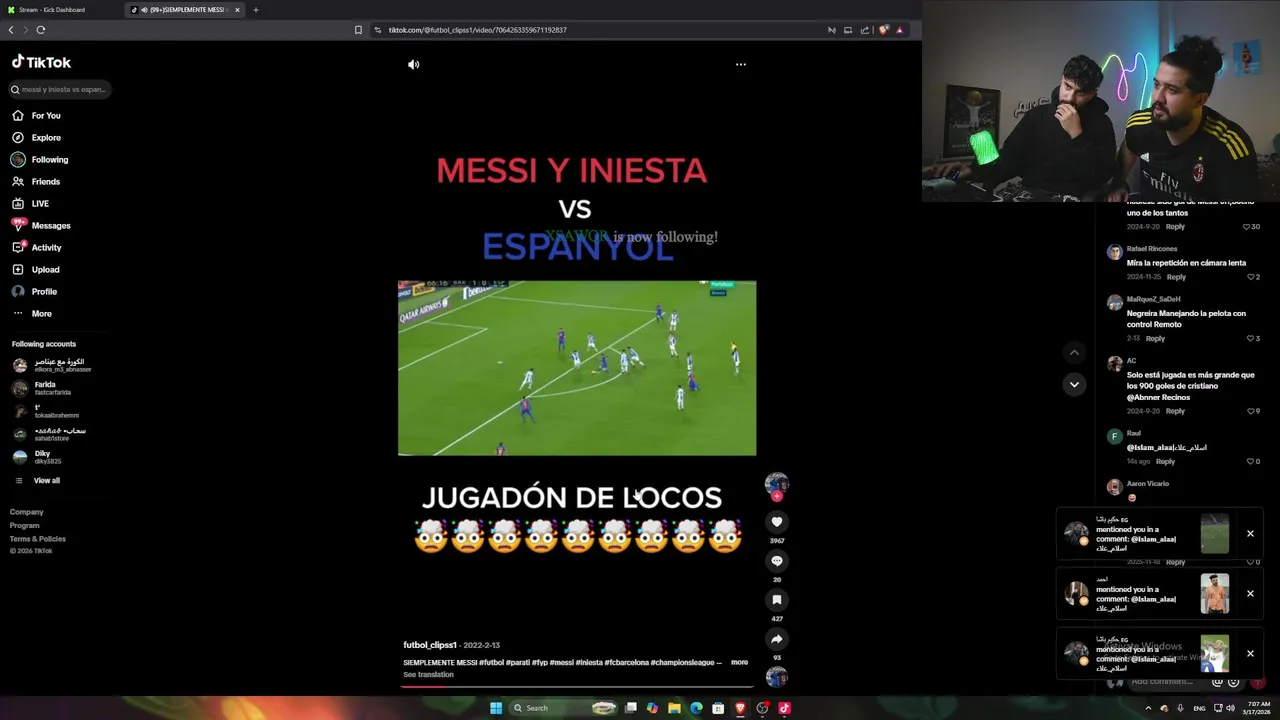Open the Windows Start menu
The height and width of the screenshot is (720, 1280).
(496, 708)
